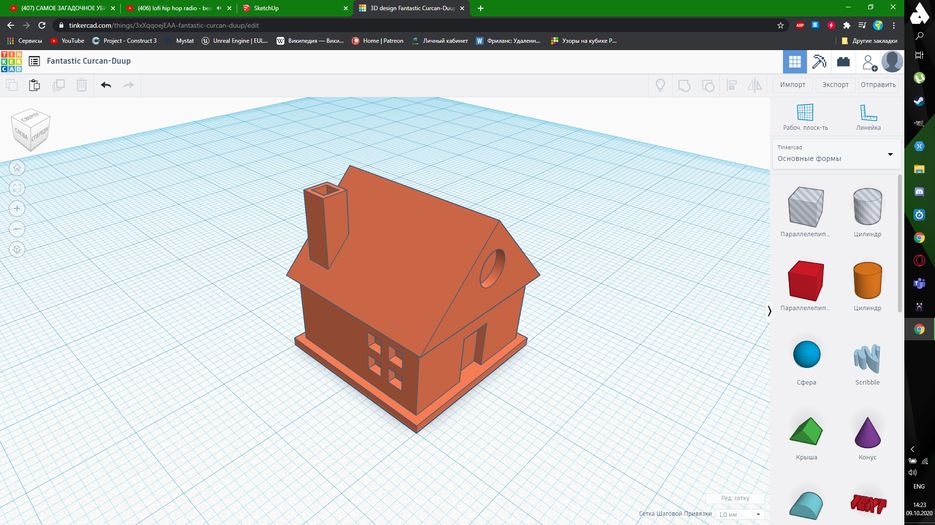Toggle perspective/orthographic view button
This screenshot has width=935, height=525.
17,249
